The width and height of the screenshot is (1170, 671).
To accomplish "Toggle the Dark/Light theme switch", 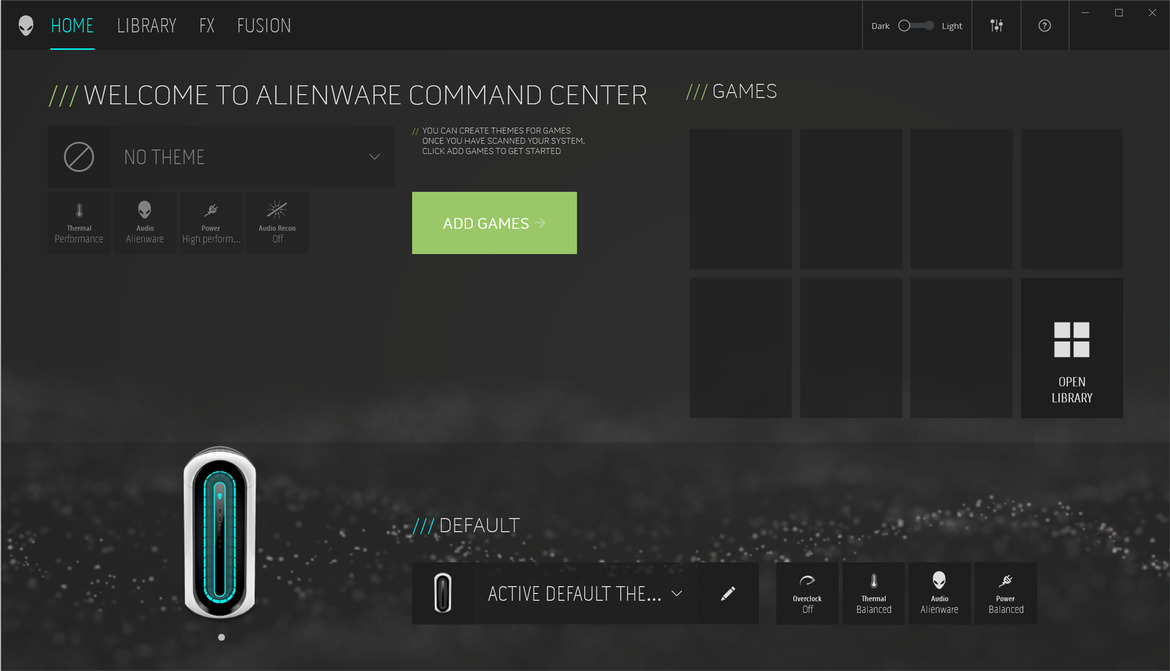I will 916,25.
